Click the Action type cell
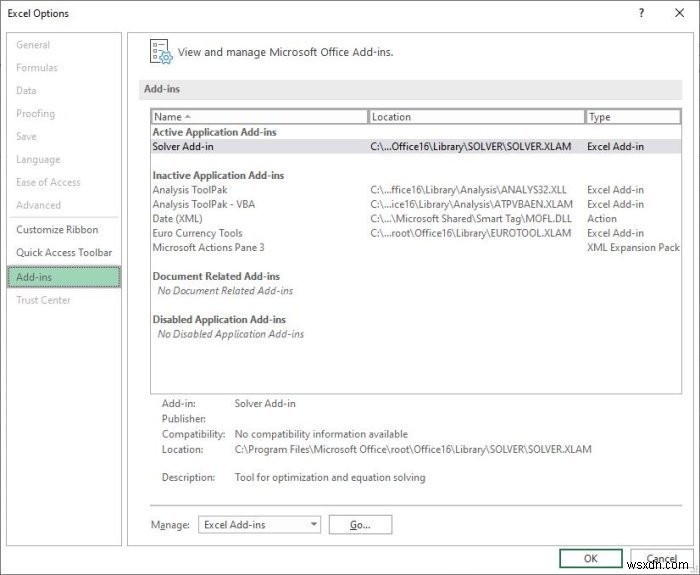The image size is (700, 575). (602, 218)
